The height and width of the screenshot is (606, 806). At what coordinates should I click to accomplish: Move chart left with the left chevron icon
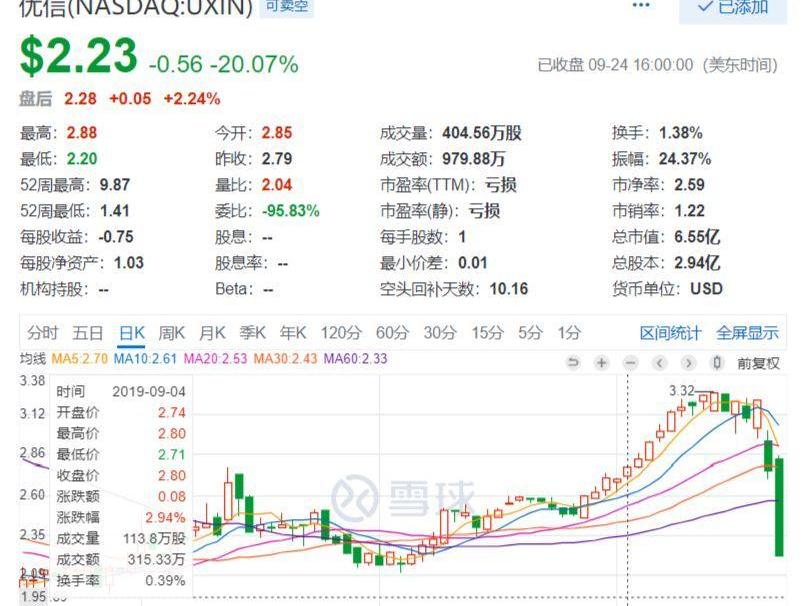(x=660, y=363)
